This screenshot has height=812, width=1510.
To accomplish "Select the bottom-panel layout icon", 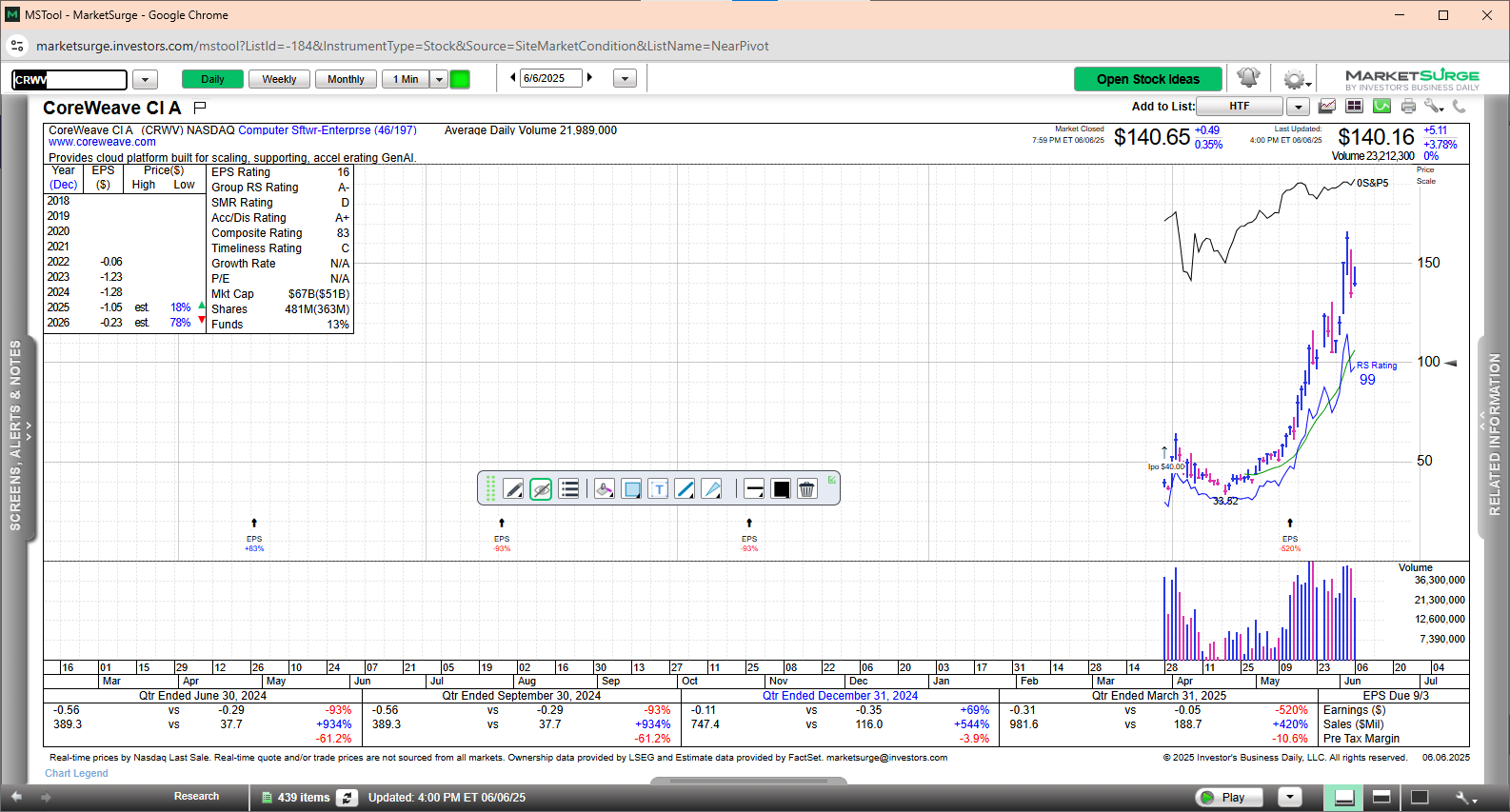I will 1344,798.
